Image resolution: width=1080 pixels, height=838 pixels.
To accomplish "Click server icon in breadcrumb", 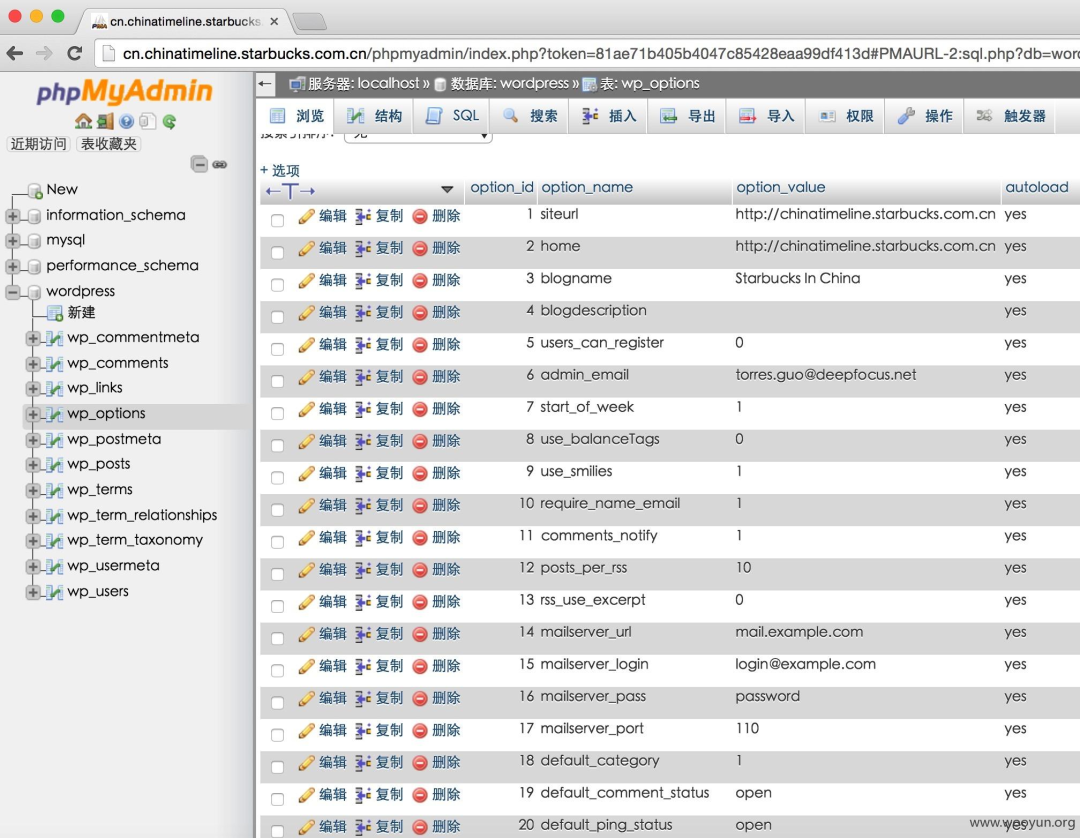I will 297,84.
